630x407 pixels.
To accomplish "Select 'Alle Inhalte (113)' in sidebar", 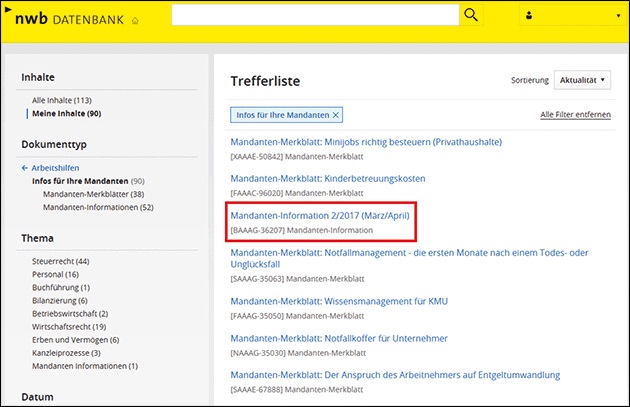I will [x=62, y=100].
